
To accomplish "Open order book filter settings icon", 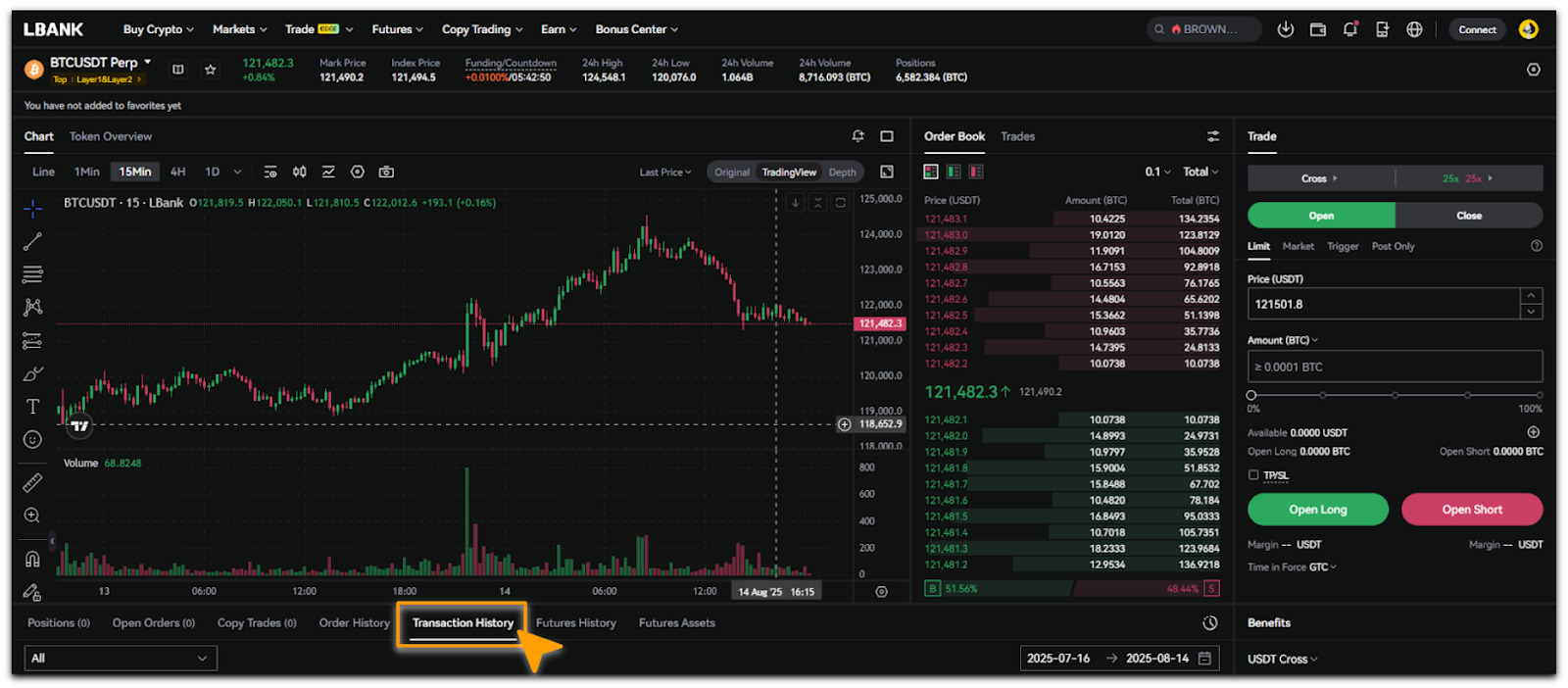I will [1213, 136].
